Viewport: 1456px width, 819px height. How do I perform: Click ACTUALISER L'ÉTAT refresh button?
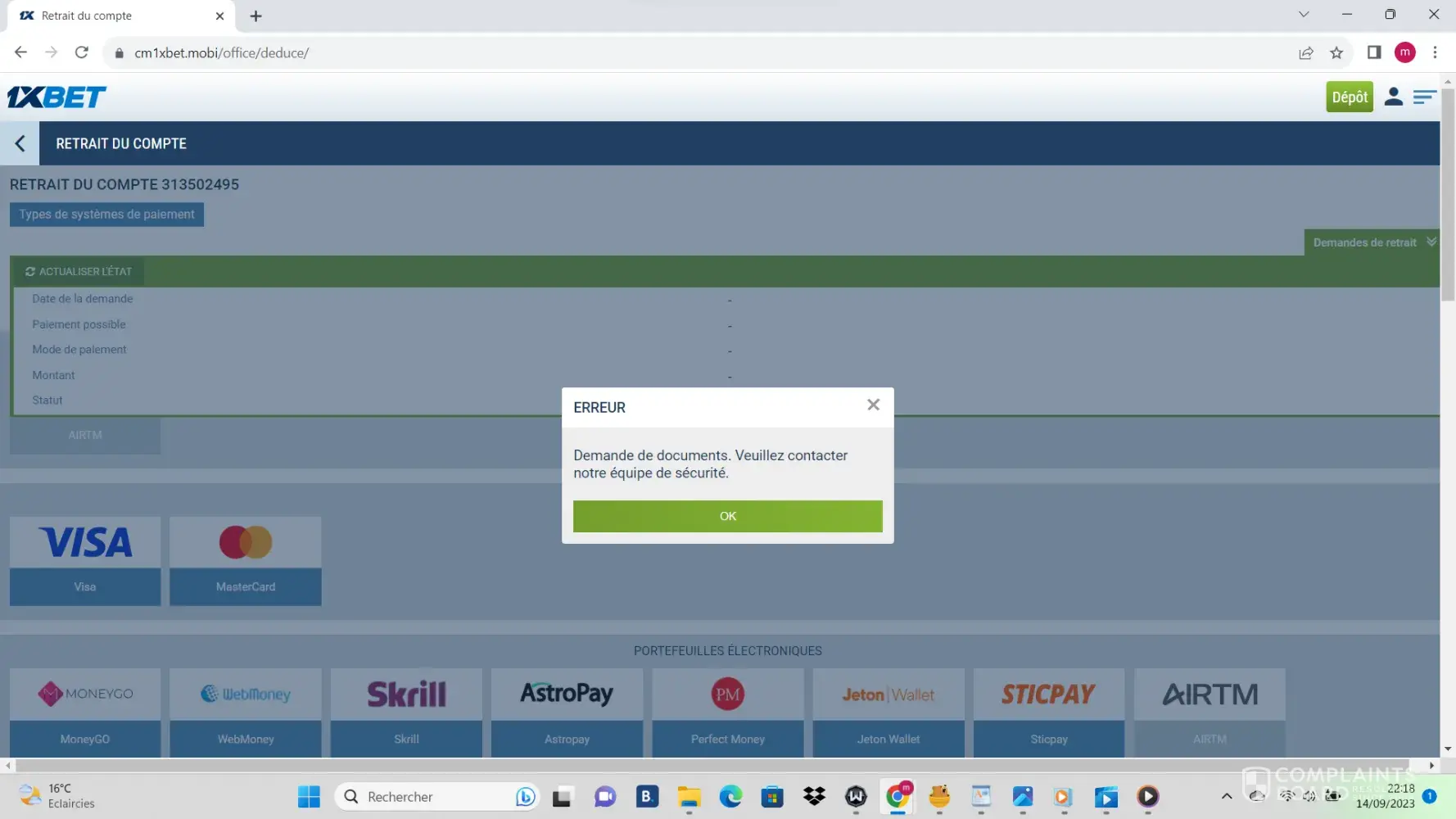[79, 271]
